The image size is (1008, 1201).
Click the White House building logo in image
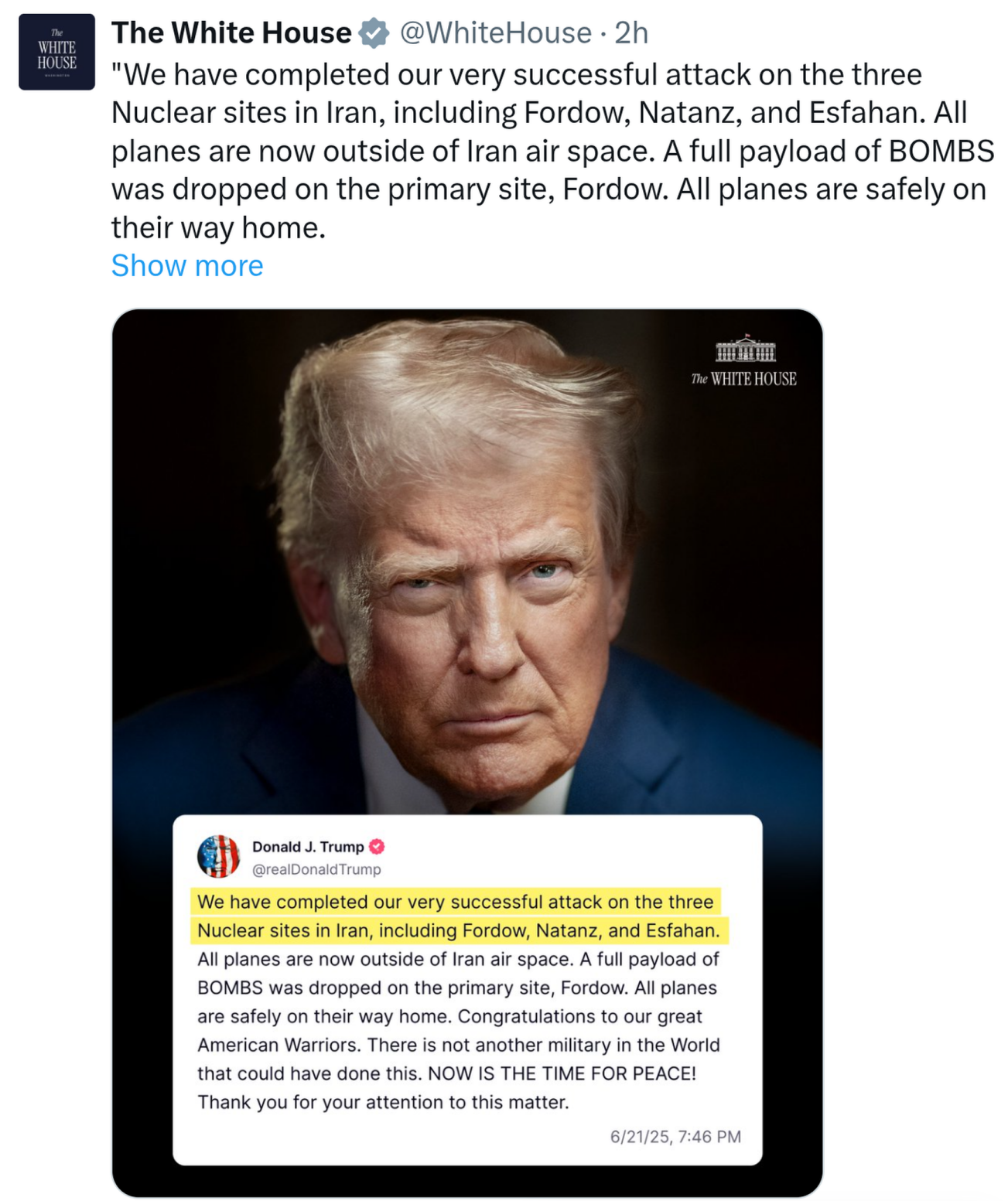pyautogui.click(x=745, y=350)
